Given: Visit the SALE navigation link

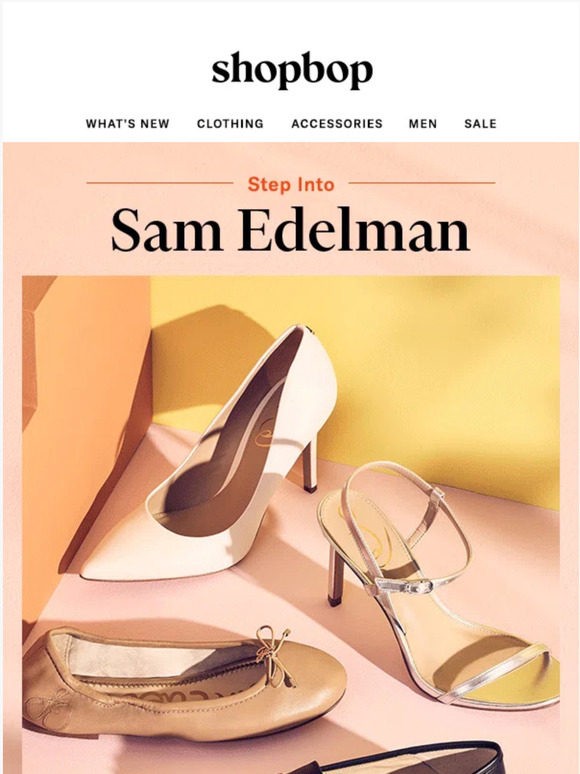Looking at the screenshot, I should (x=480, y=123).
